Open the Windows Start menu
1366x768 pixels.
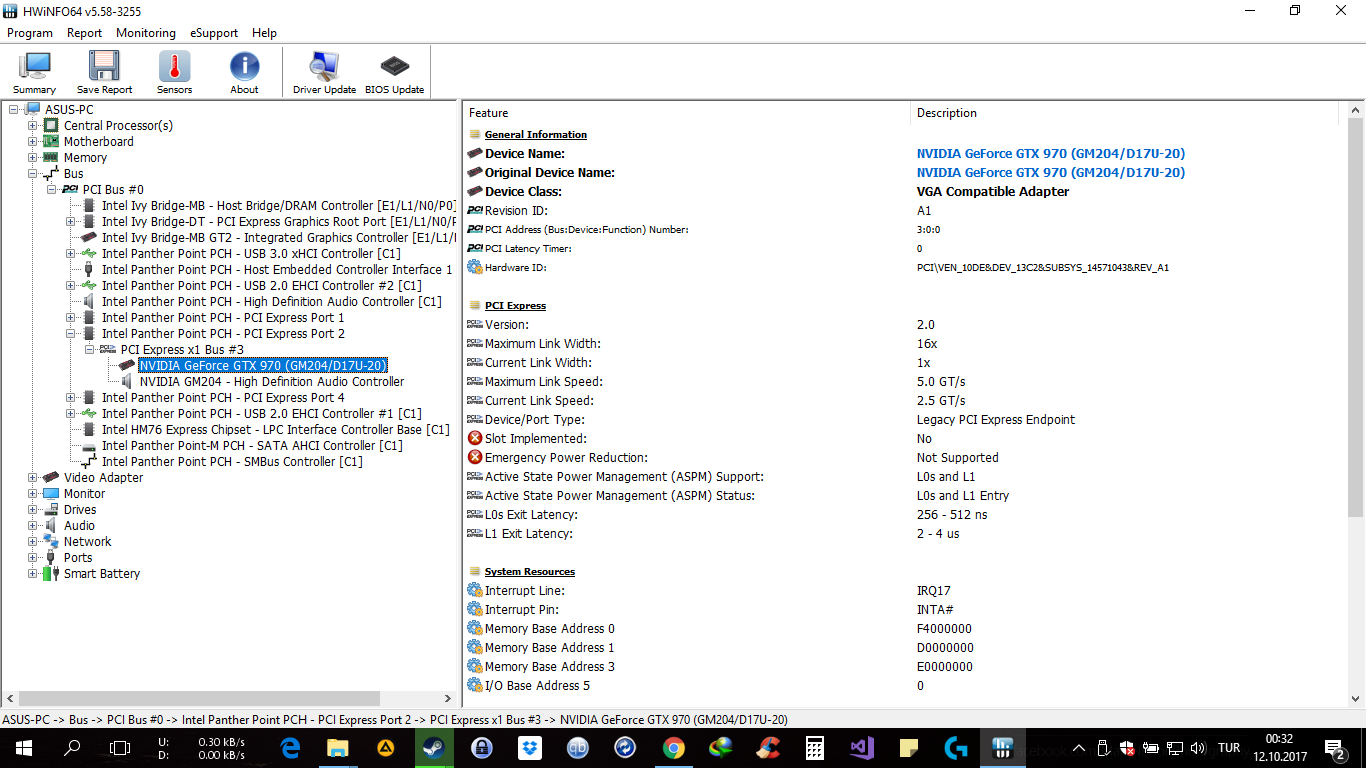click(24, 748)
